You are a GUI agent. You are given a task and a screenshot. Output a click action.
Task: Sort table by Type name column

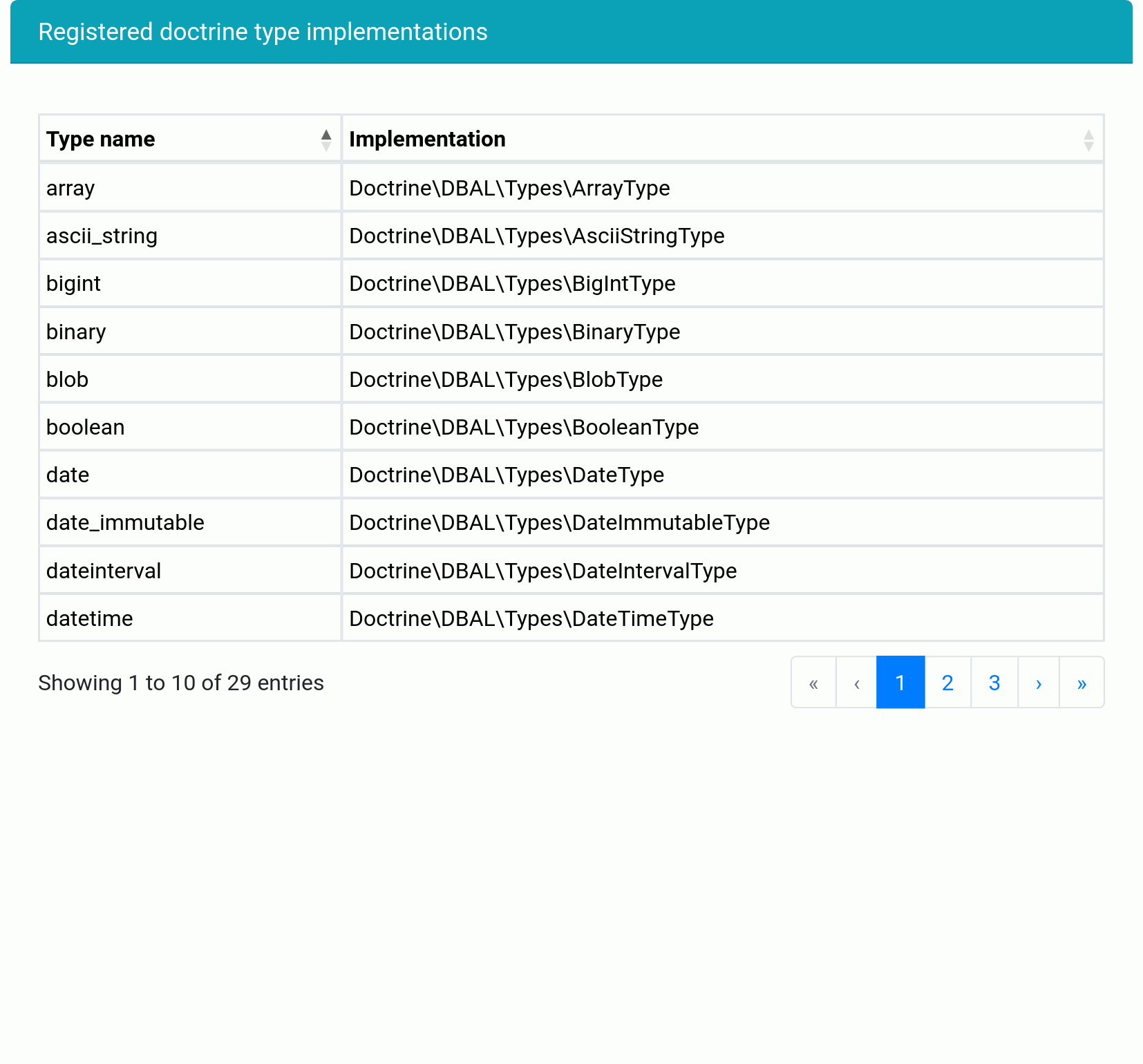(x=190, y=139)
